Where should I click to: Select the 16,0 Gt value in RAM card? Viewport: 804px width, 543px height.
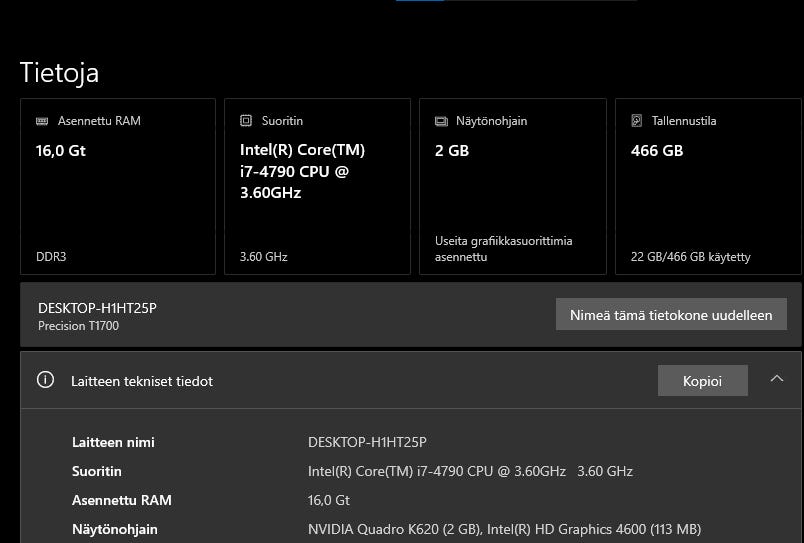(61, 150)
